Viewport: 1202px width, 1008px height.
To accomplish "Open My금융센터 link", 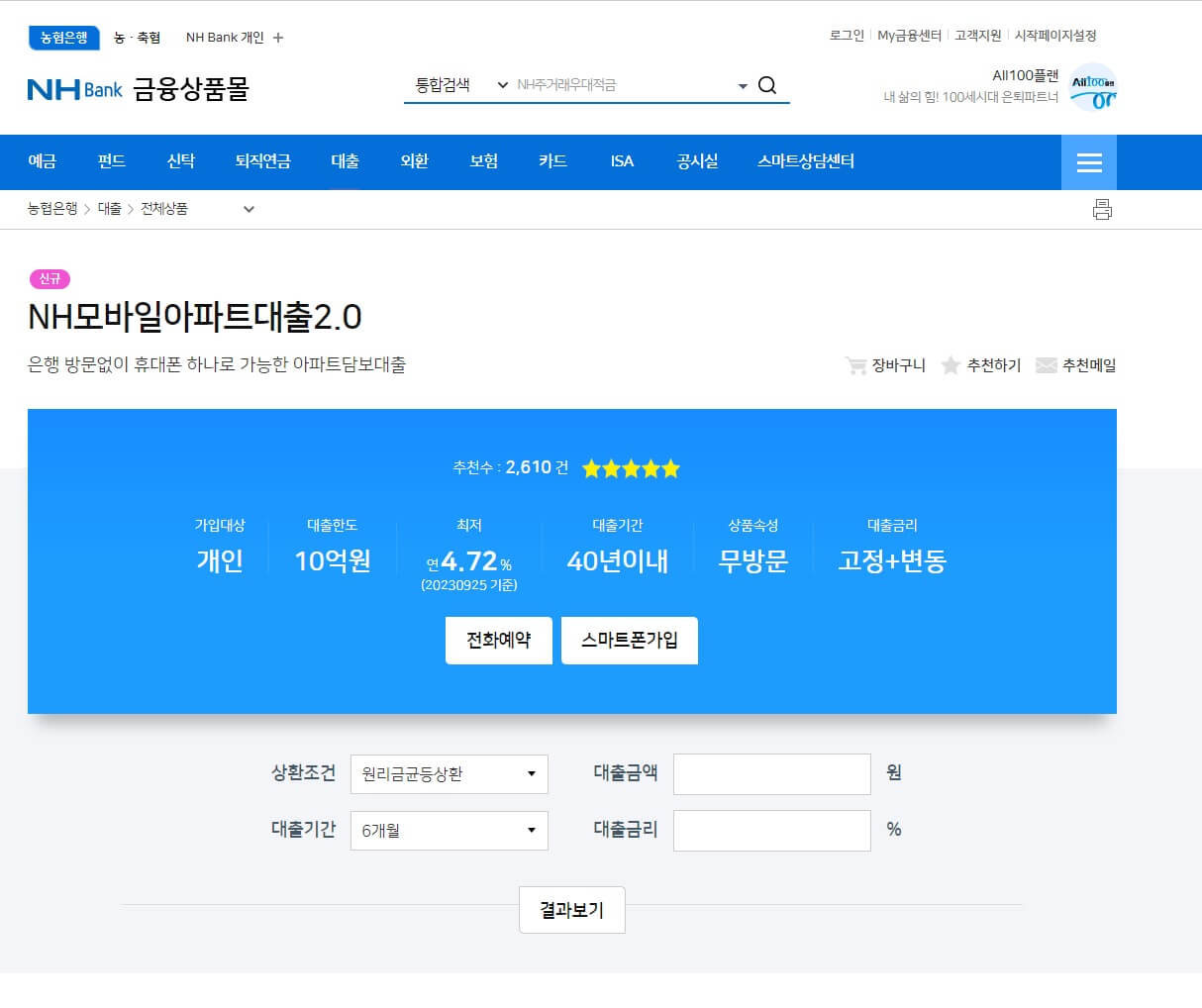I will point(910,36).
